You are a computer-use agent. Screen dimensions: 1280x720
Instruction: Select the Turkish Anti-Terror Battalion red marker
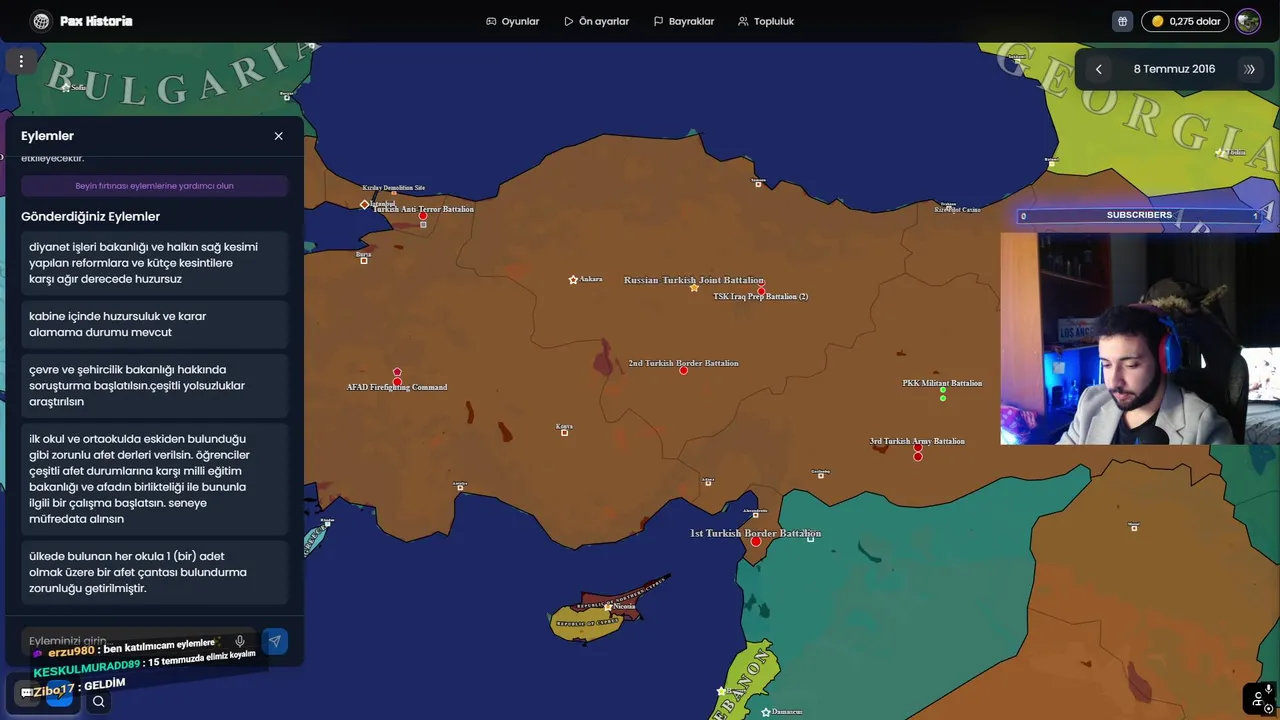423,216
